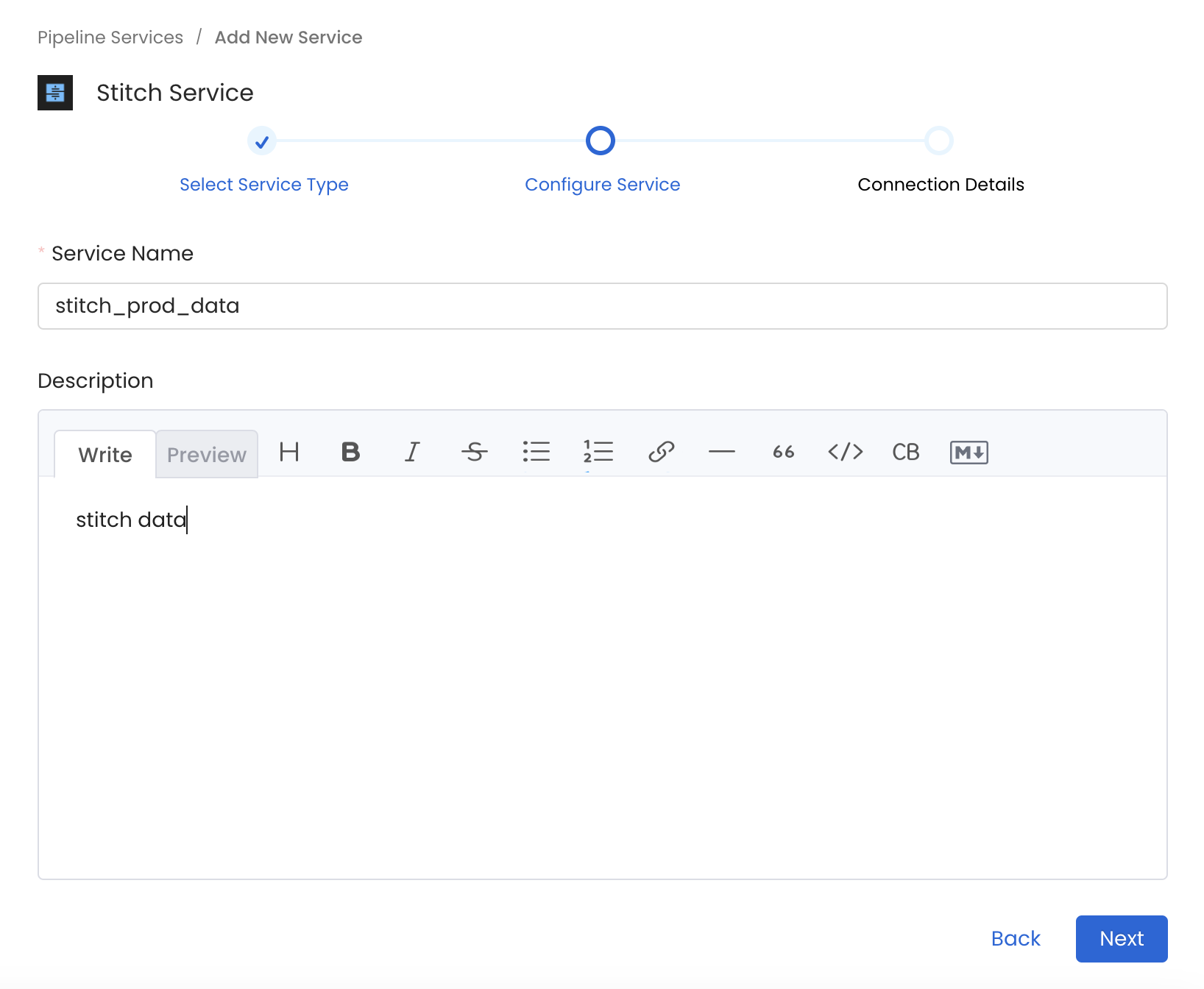Apply strikethrough formatting
Screen dimensions: 1204x989
[475, 452]
